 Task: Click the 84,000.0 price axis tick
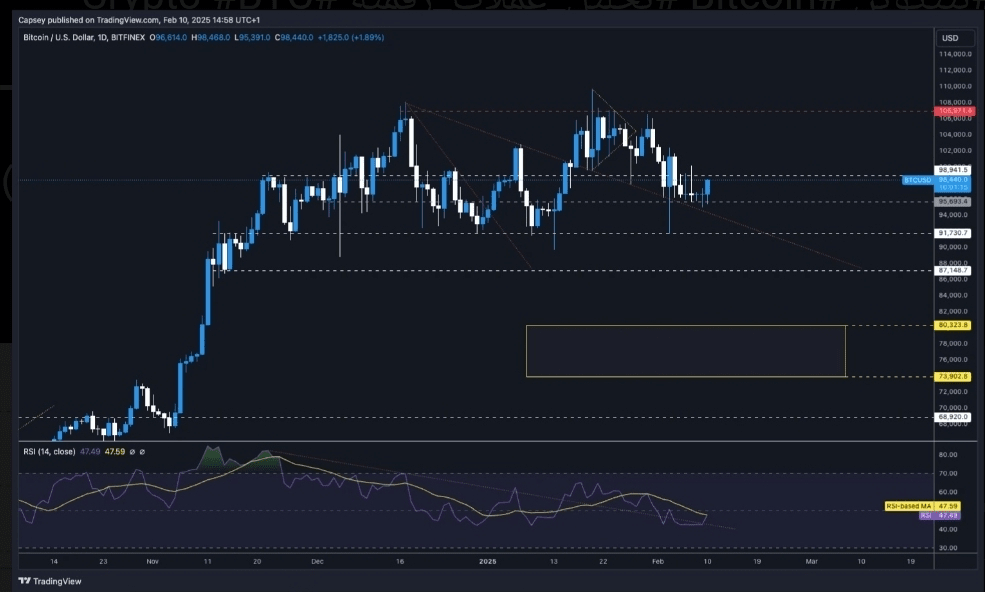pyautogui.click(x=955, y=295)
